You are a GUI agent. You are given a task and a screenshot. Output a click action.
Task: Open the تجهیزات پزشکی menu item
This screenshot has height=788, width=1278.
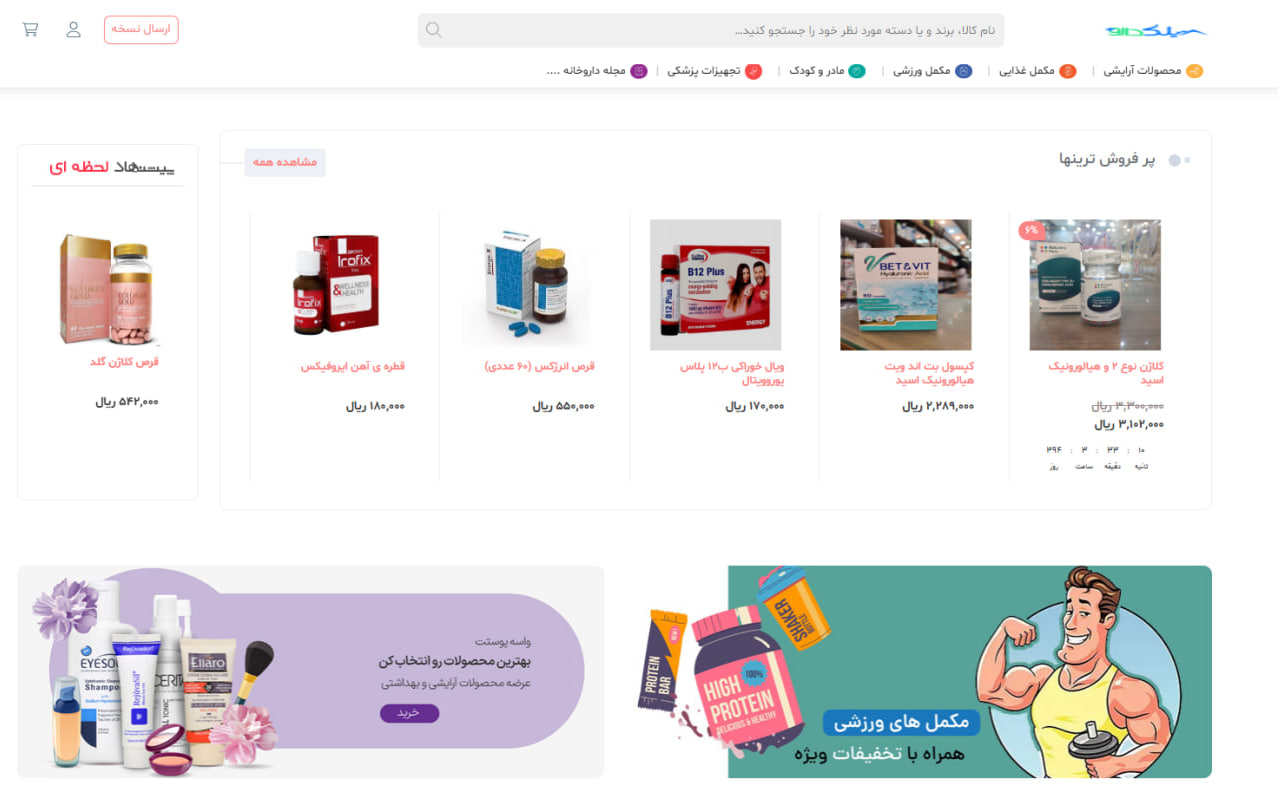[704, 71]
